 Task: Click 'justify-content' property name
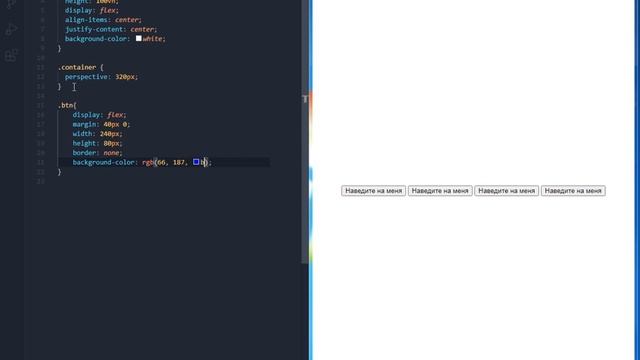[94, 29]
